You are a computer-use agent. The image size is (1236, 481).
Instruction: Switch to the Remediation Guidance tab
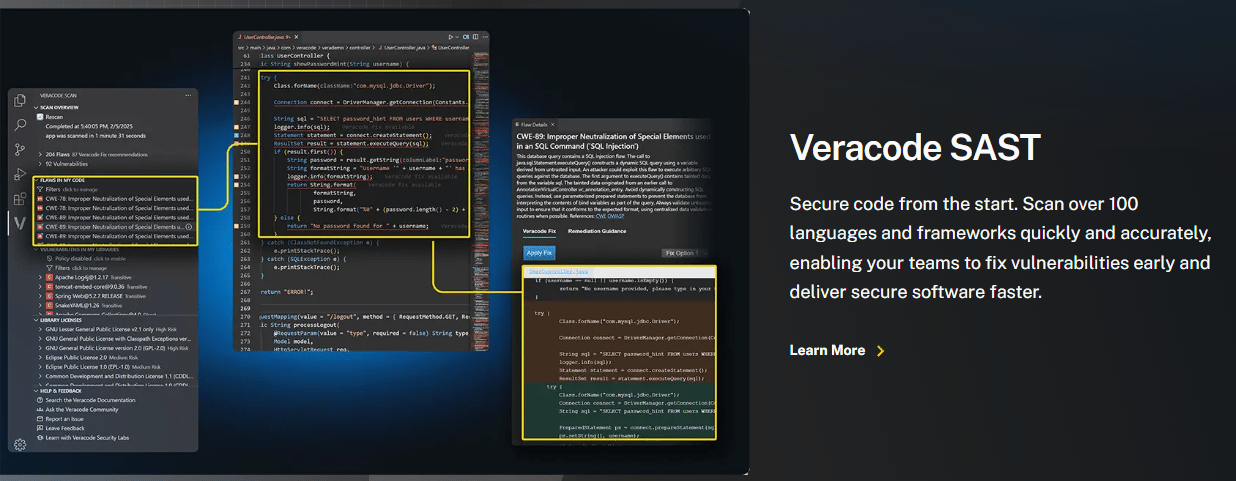click(597, 231)
